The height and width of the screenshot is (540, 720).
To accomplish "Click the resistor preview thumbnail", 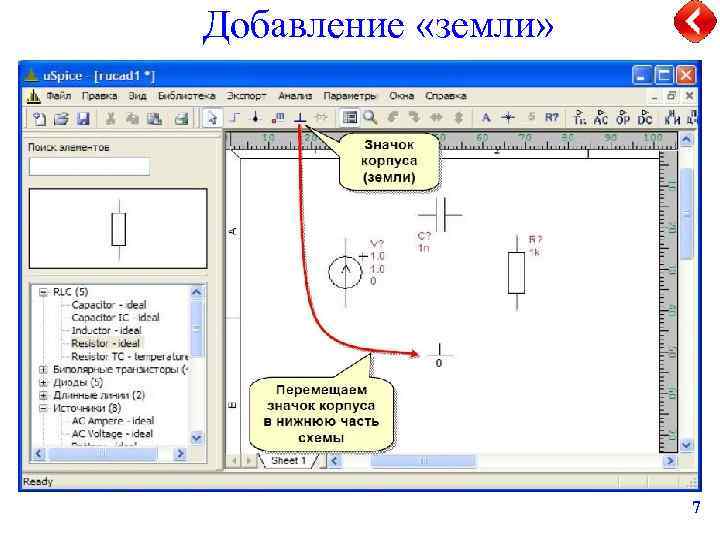I will (x=118, y=228).
